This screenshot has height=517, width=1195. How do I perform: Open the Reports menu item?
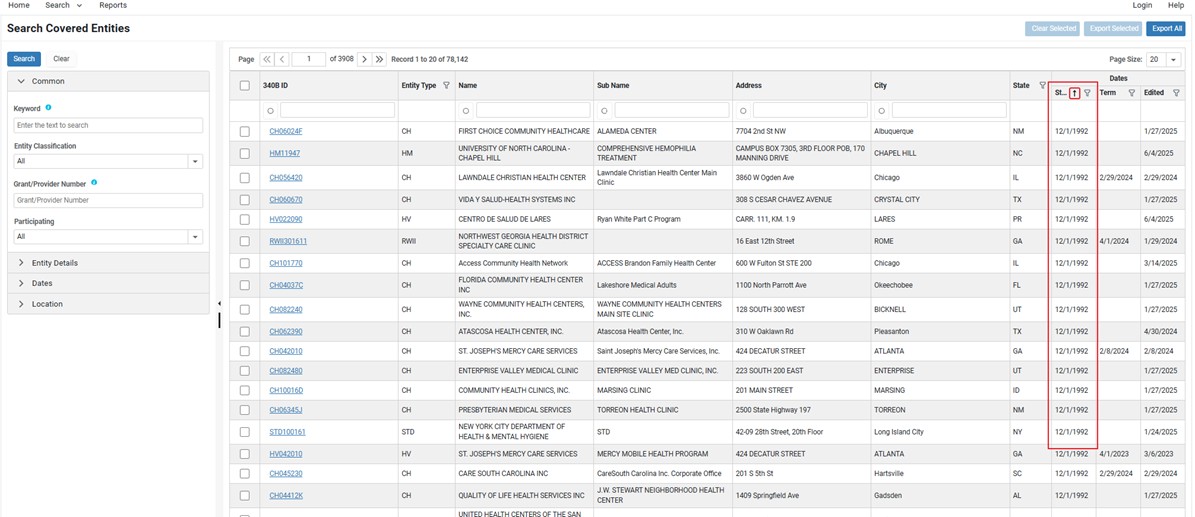coord(113,6)
